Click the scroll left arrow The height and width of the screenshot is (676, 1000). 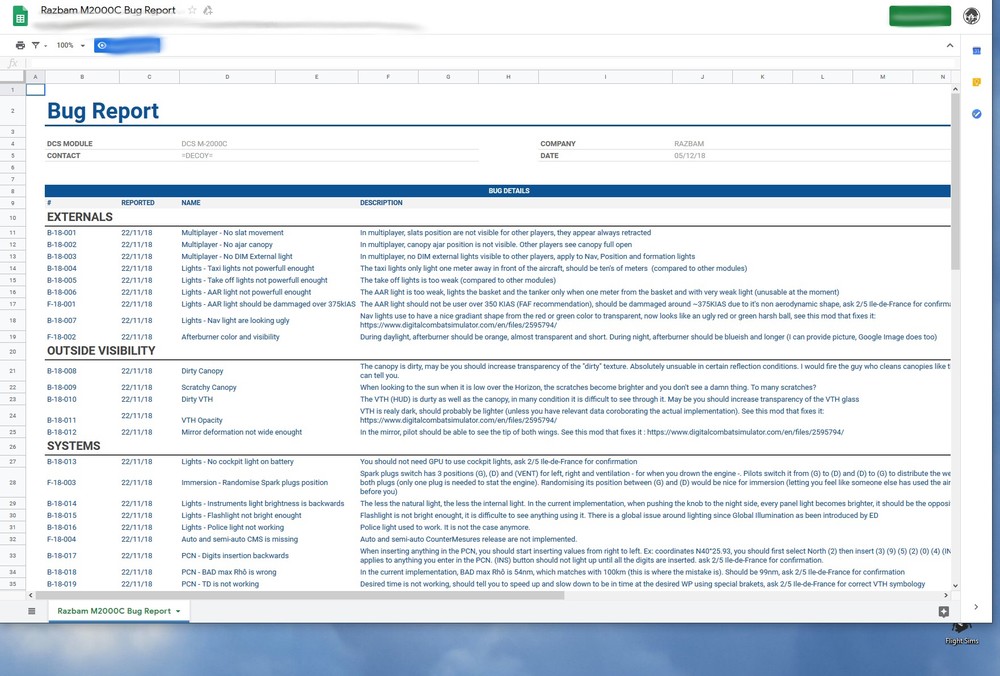point(31,595)
